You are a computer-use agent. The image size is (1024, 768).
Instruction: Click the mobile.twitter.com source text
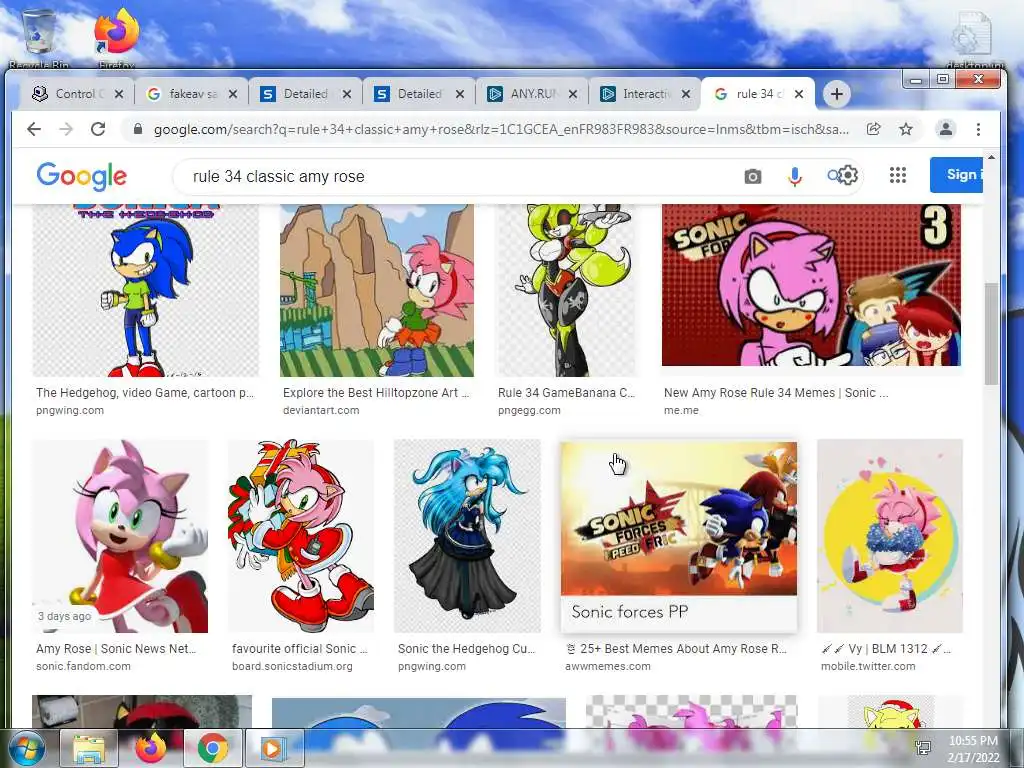[x=868, y=666]
